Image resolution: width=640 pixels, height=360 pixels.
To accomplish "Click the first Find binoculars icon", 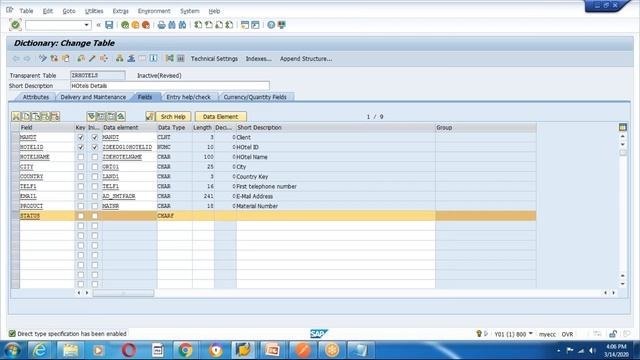I will coord(172,25).
